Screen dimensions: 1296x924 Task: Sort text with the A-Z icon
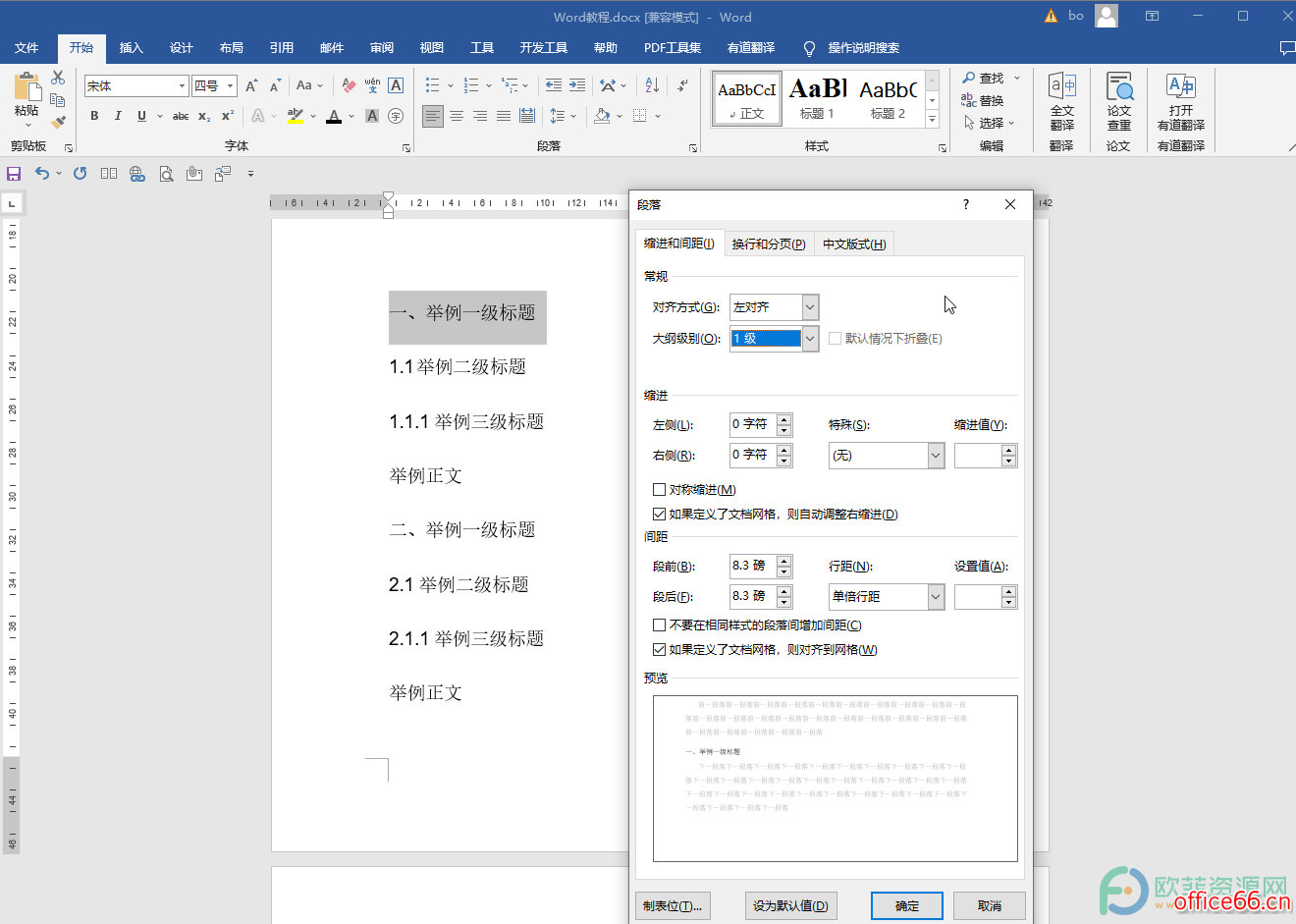[x=652, y=86]
